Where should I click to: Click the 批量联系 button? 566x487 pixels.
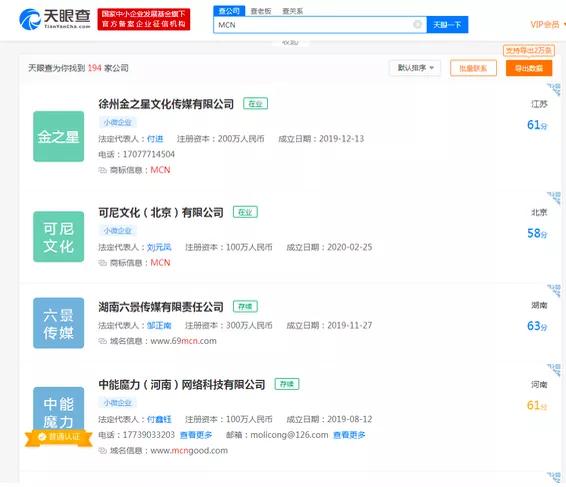tap(473, 68)
